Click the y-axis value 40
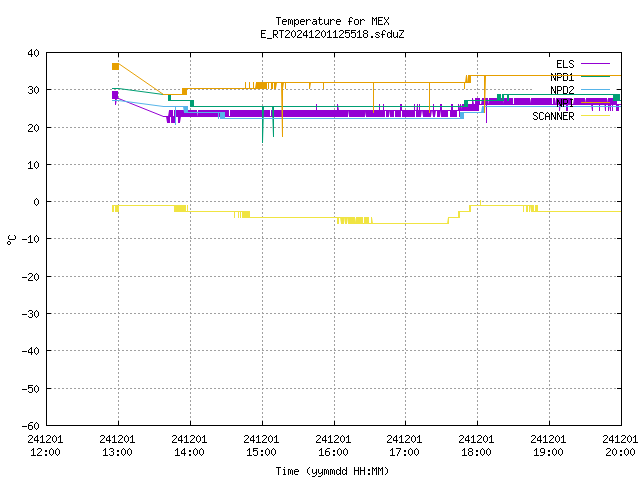 point(33,53)
